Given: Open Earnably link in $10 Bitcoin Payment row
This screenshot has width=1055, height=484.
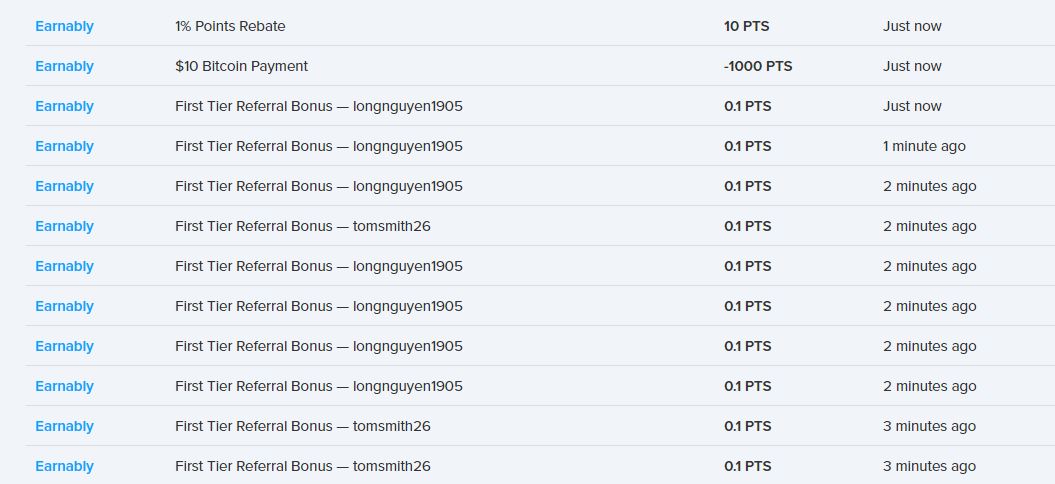Looking at the screenshot, I should click(x=64, y=66).
